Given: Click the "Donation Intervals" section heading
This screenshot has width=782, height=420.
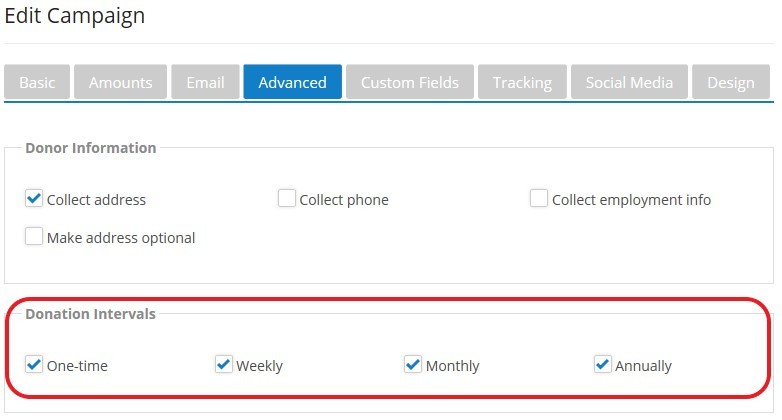Looking at the screenshot, I should tap(90, 314).
